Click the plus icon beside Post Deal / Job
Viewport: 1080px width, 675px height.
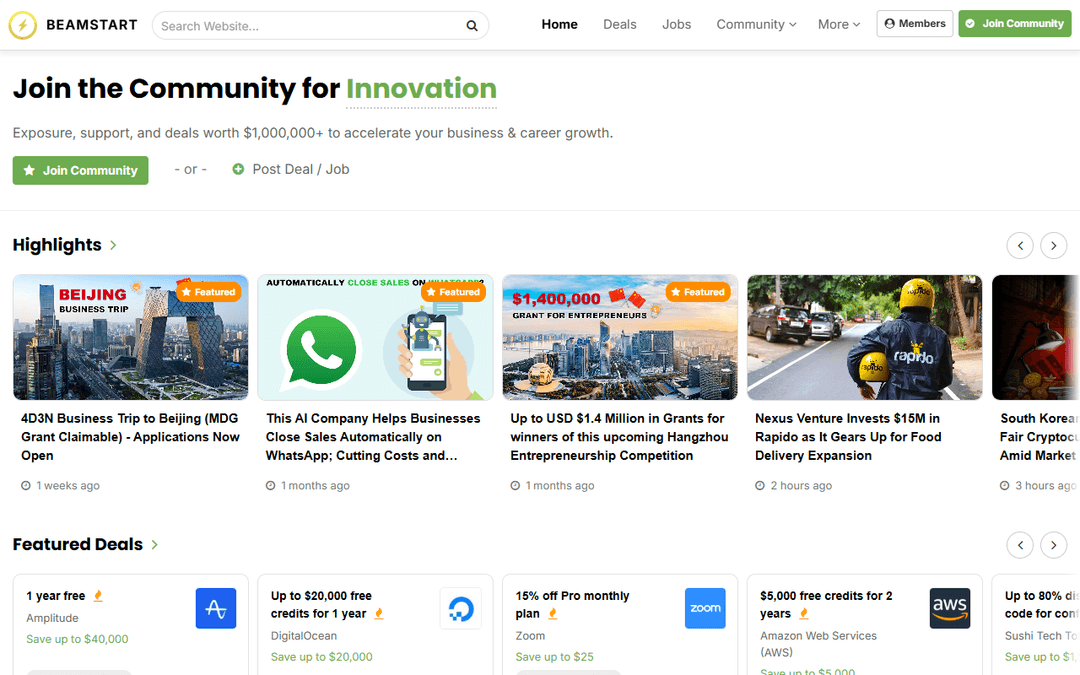click(238, 169)
